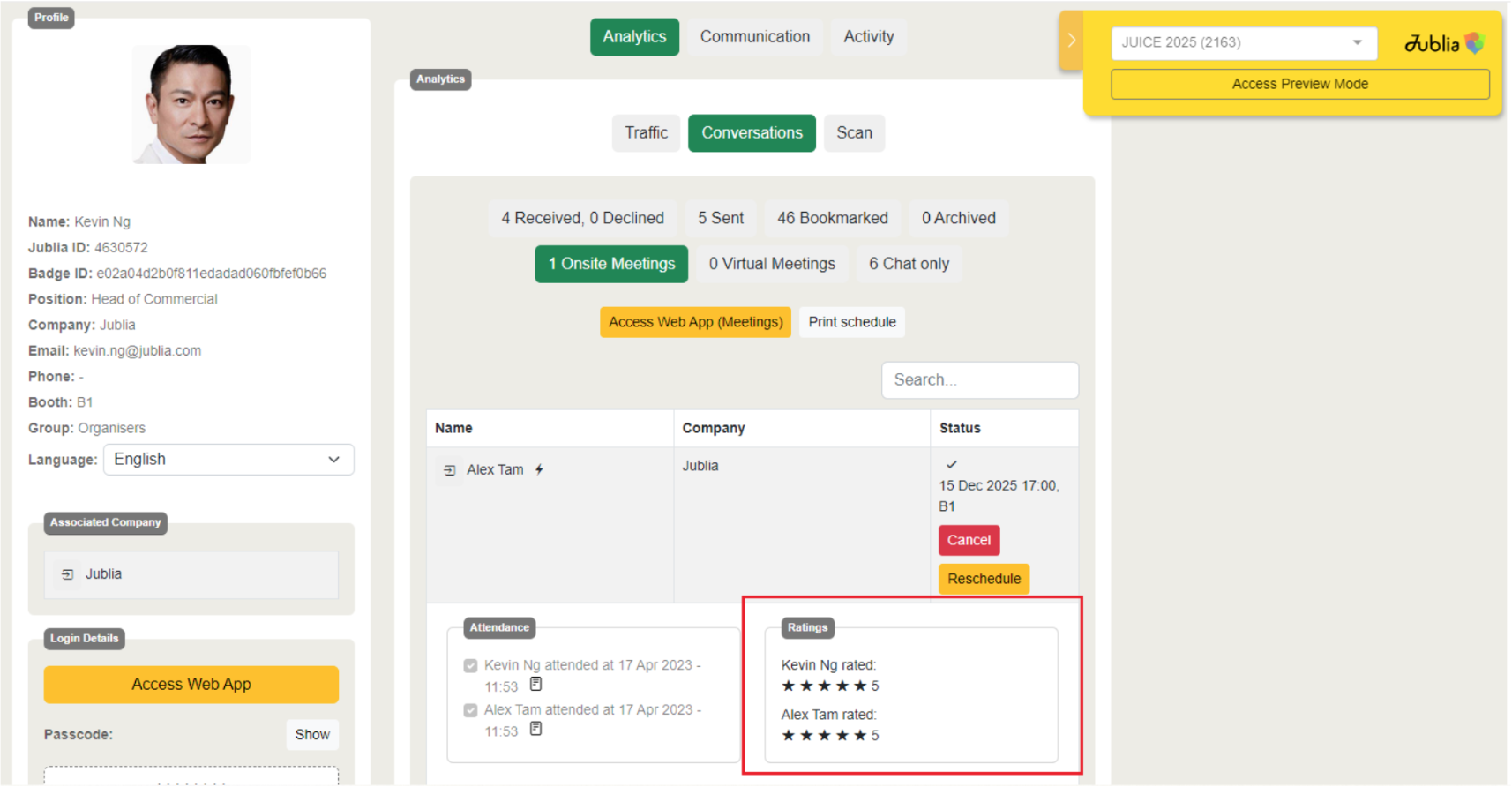Click Kevin Ng's five-star rating

tap(829, 686)
